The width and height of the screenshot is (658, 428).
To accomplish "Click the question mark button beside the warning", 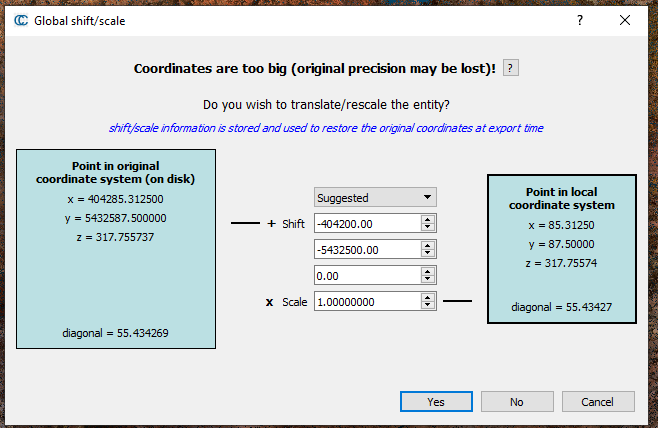I will point(510,68).
